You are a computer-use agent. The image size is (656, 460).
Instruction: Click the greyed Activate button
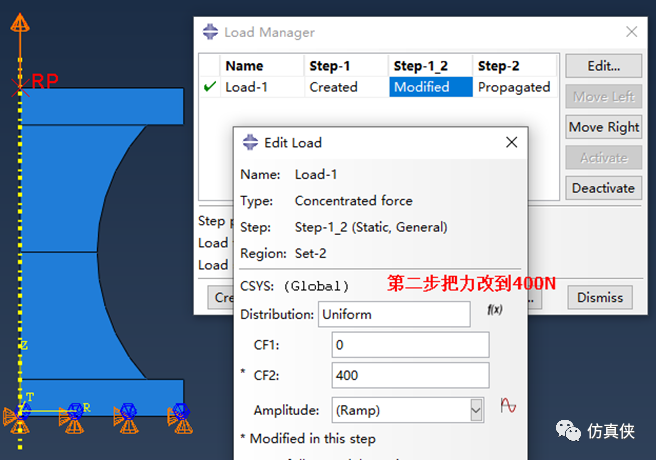pos(603,158)
